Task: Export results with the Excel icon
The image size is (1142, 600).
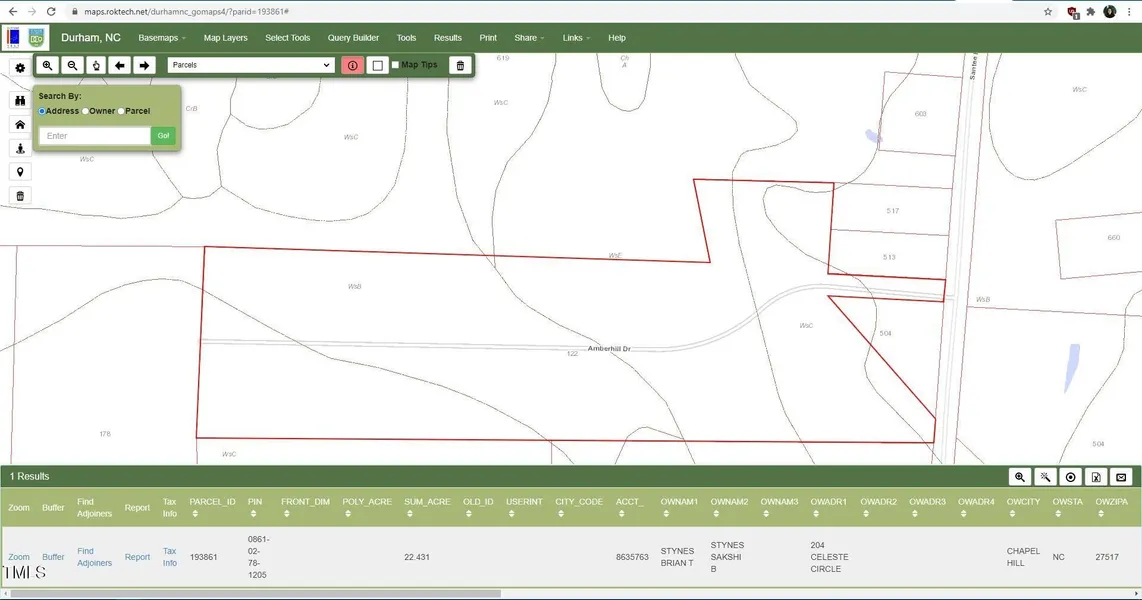Action: 1096,478
